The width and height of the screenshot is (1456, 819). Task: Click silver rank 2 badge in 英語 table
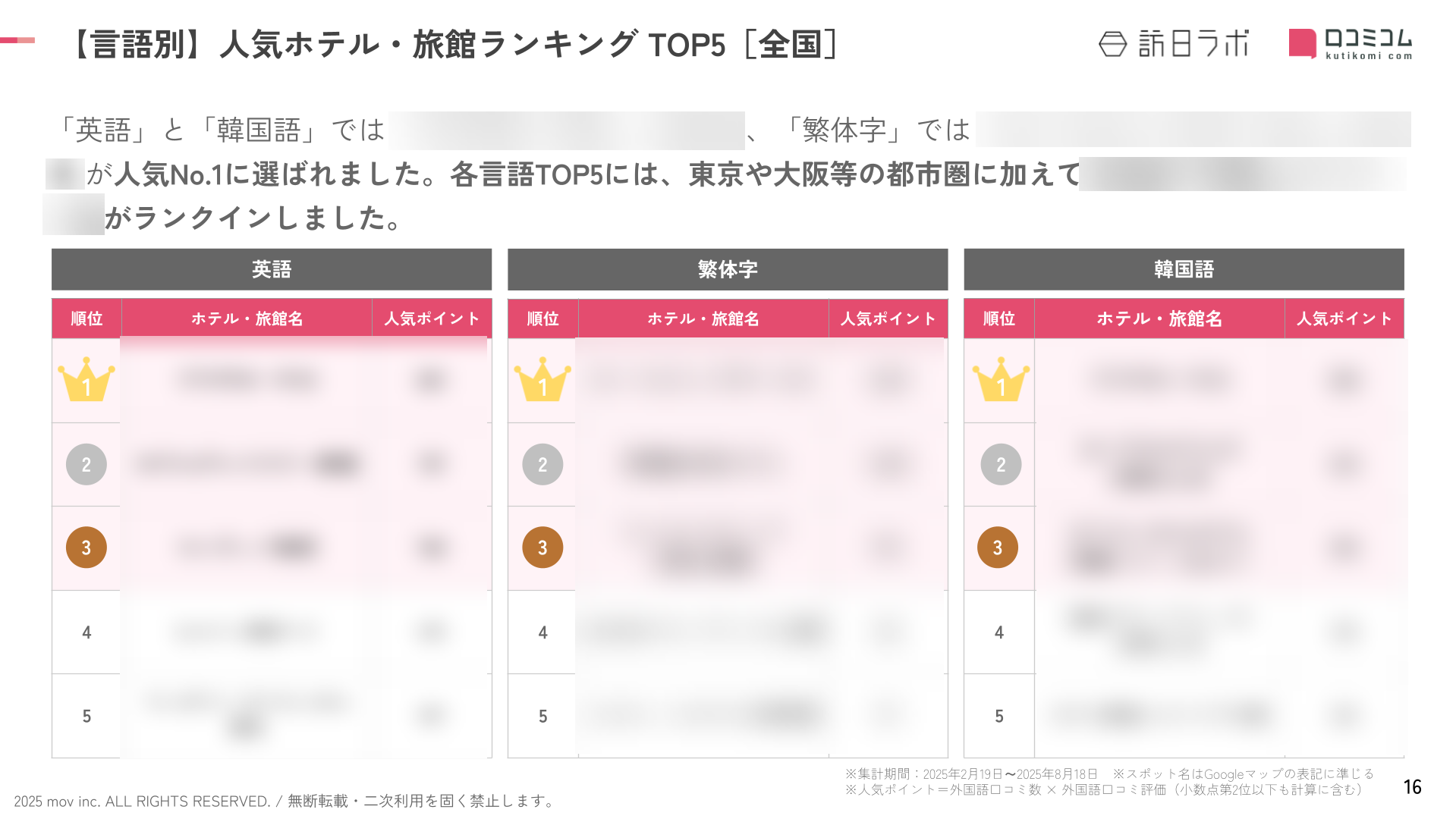click(86, 464)
